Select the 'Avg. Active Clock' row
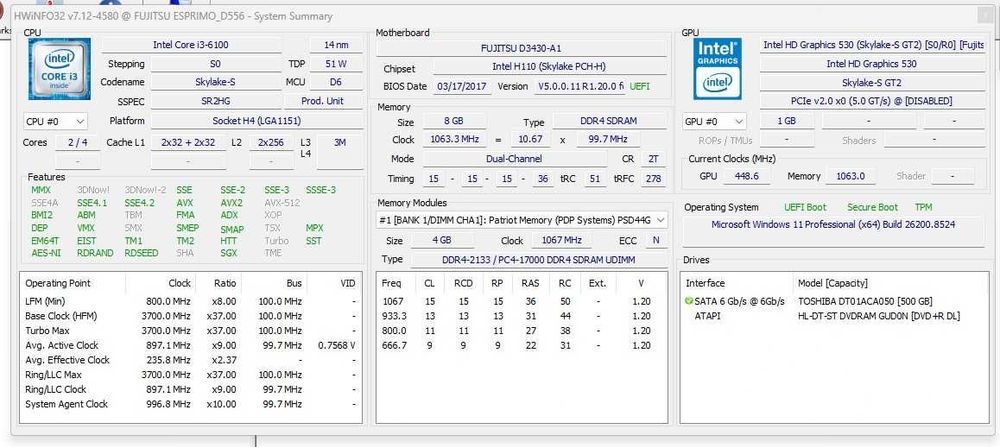The image size is (1000, 447). point(191,345)
